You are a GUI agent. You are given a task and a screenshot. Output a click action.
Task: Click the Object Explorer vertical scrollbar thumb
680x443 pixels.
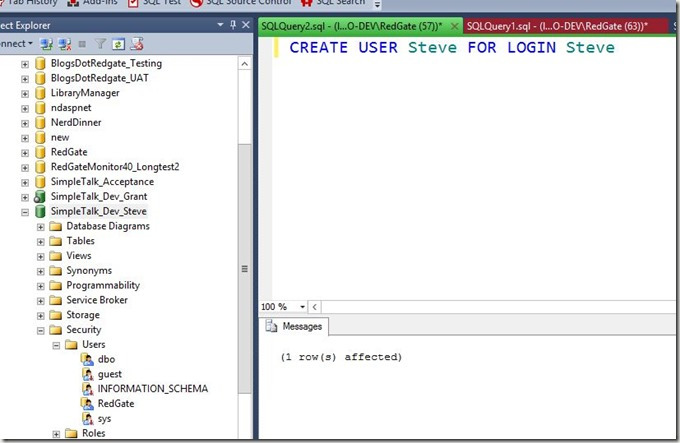[x=245, y=269]
